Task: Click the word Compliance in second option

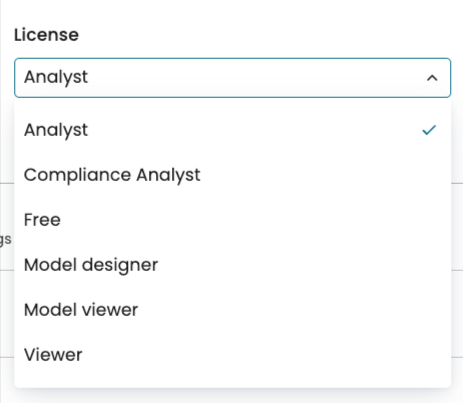Action: click(x=77, y=175)
